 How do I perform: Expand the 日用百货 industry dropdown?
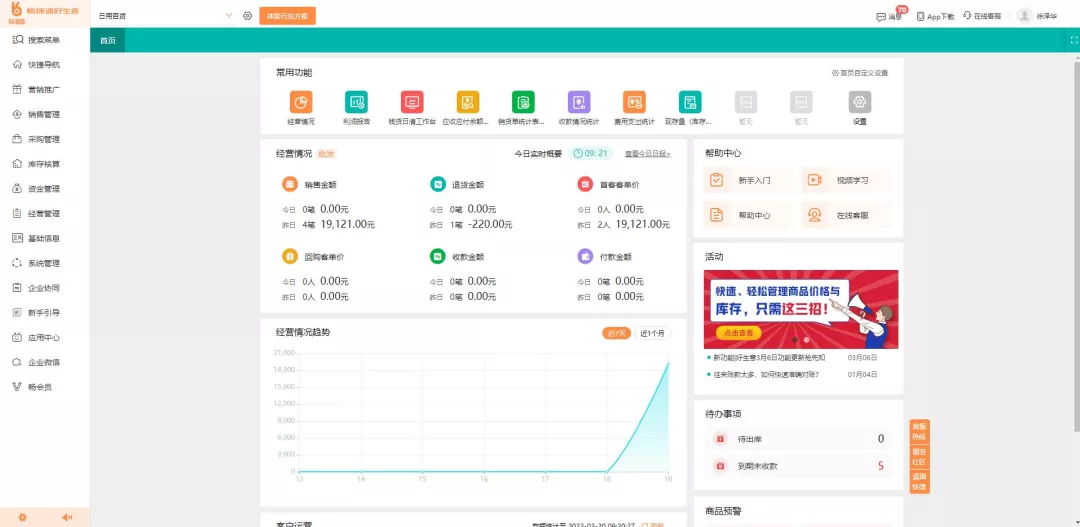coord(165,15)
